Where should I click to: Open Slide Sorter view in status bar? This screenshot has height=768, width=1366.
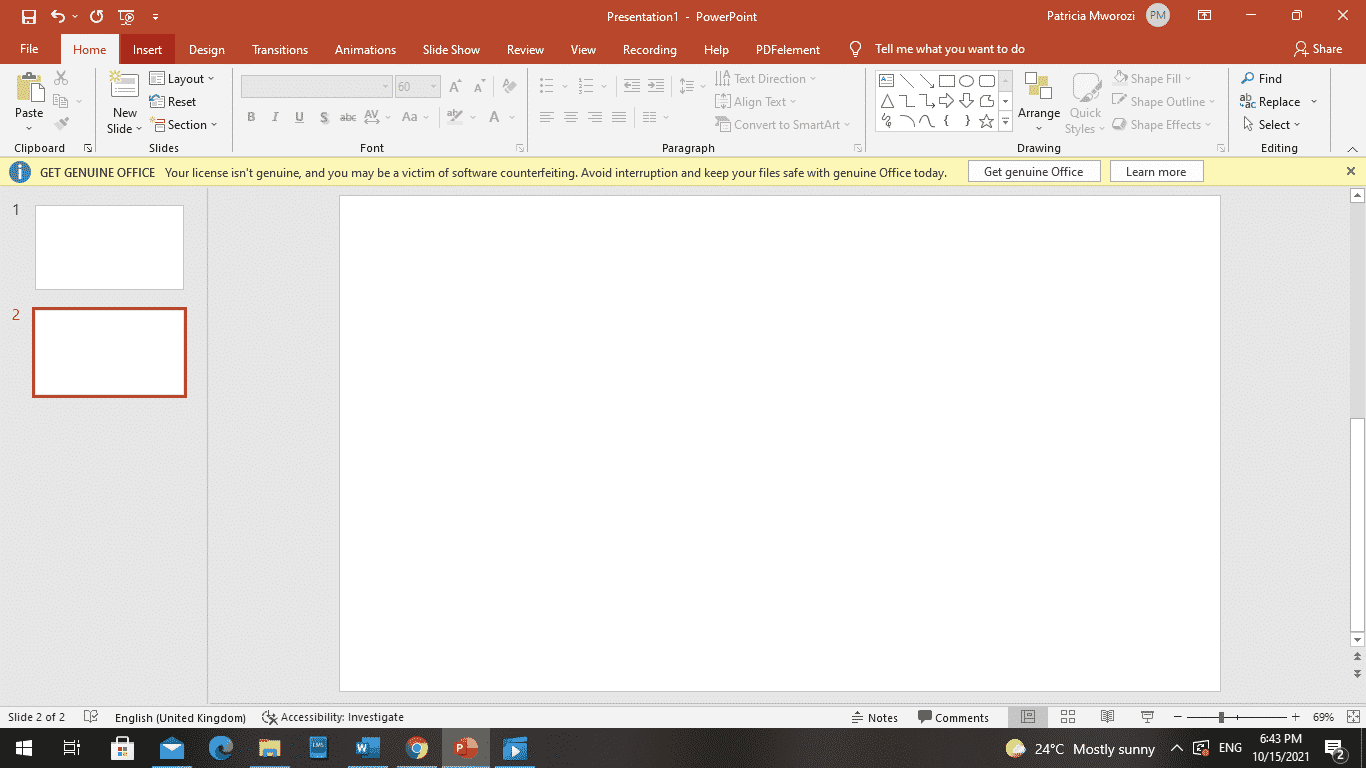(1068, 717)
